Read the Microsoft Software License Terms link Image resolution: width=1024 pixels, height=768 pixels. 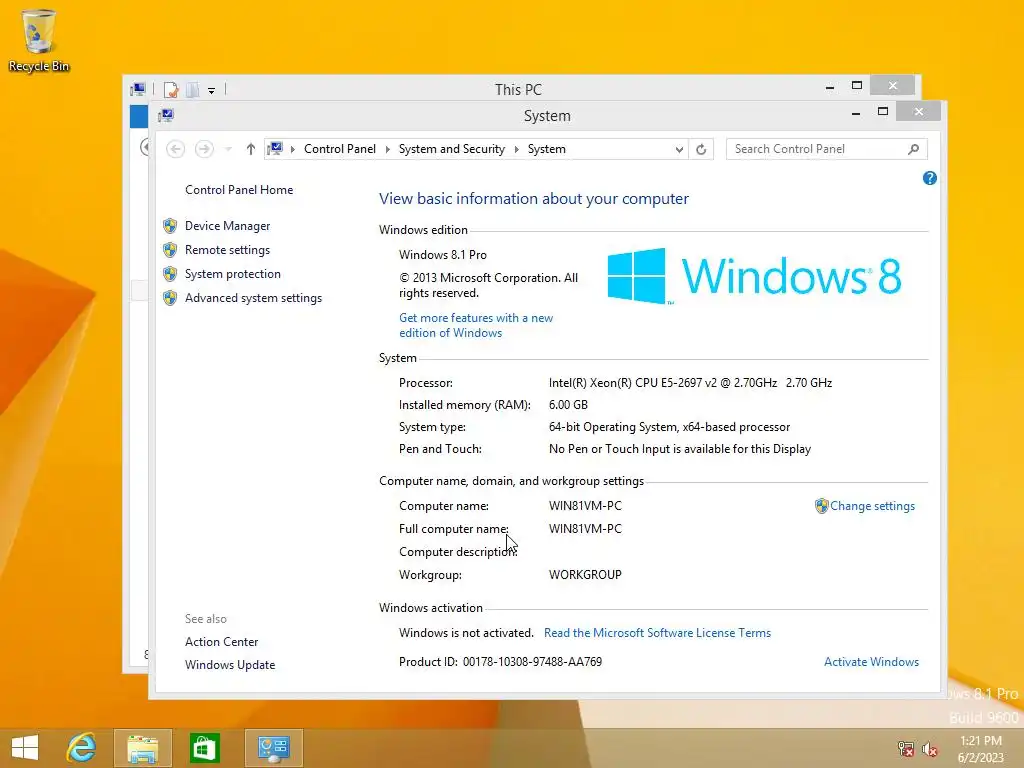point(657,633)
